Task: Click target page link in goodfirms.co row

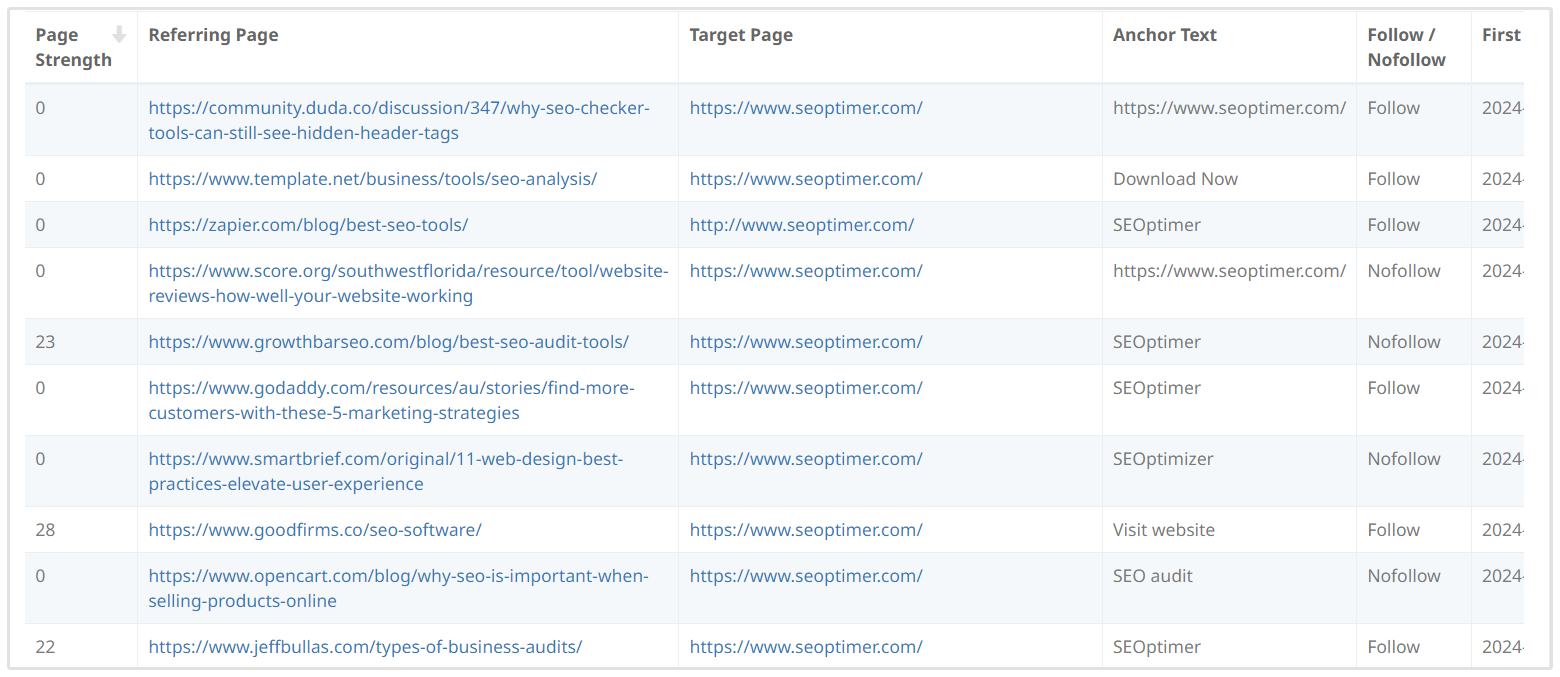Action: click(x=805, y=530)
